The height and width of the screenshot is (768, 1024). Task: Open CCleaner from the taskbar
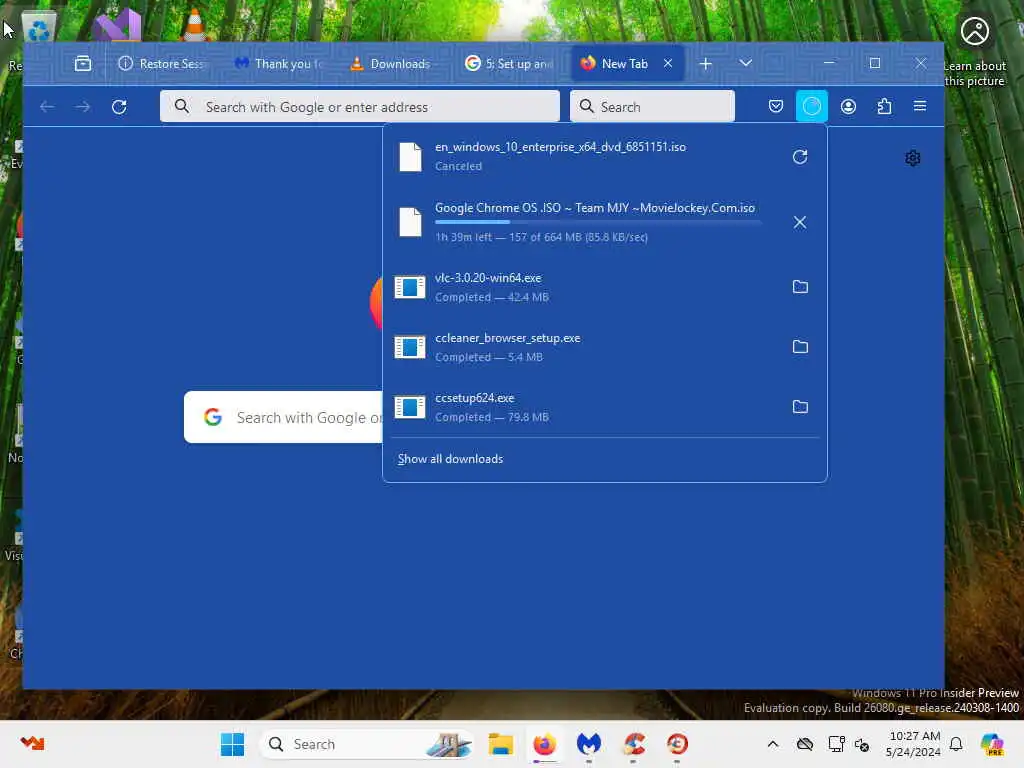[633, 744]
